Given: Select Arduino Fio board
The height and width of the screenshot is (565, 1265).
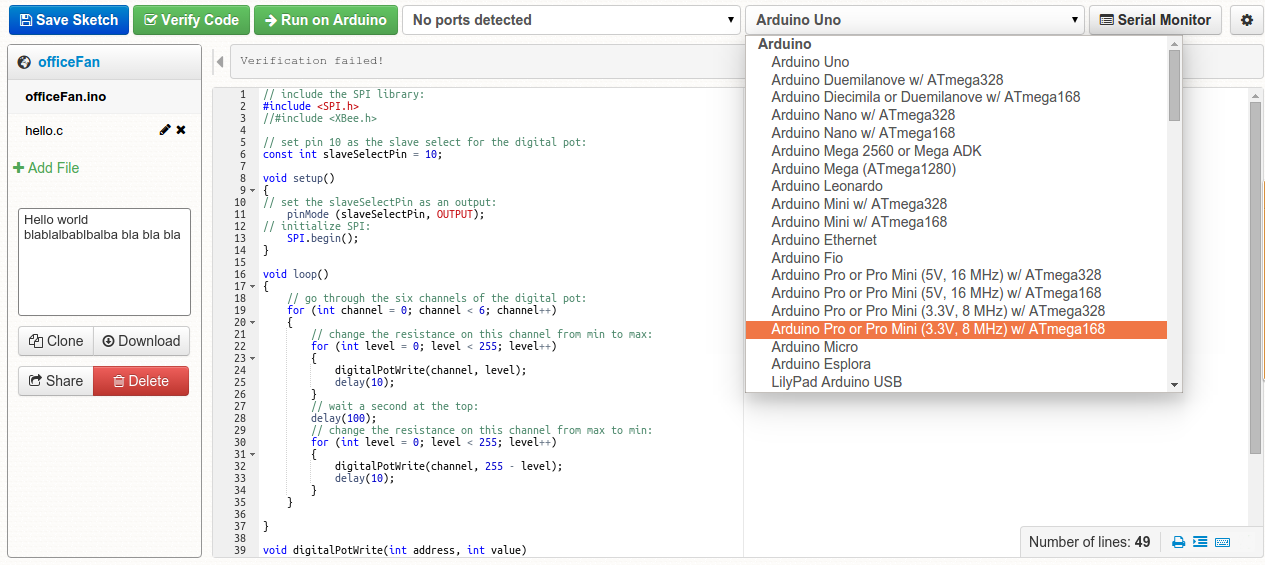Looking at the screenshot, I should (x=956, y=258).
